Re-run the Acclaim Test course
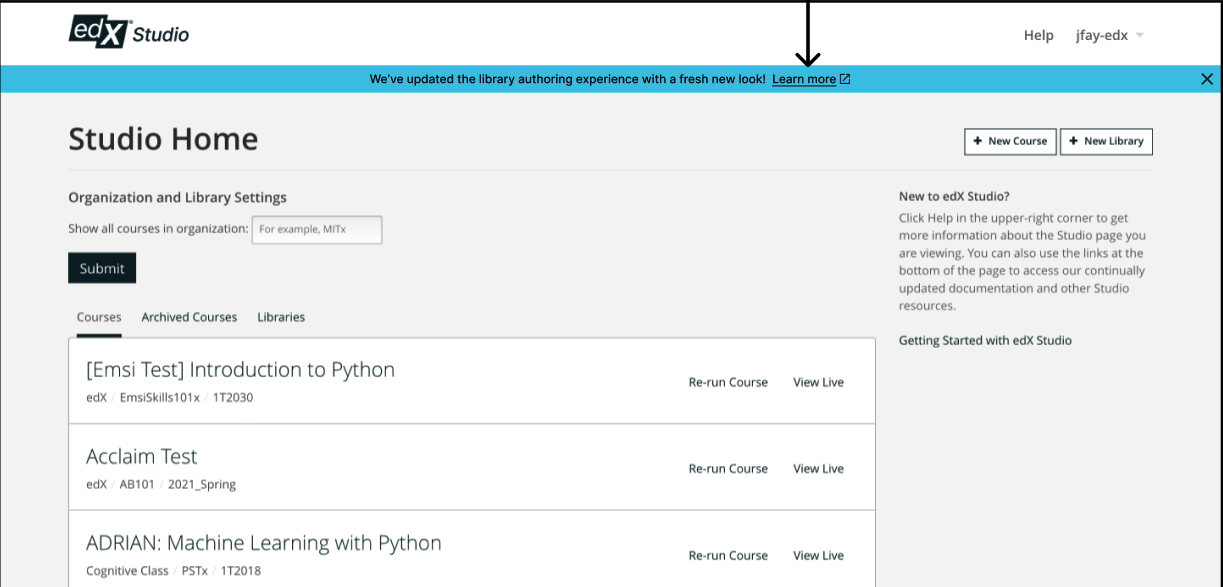Image resolution: width=1223 pixels, height=587 pixels. tap(728, 469)
